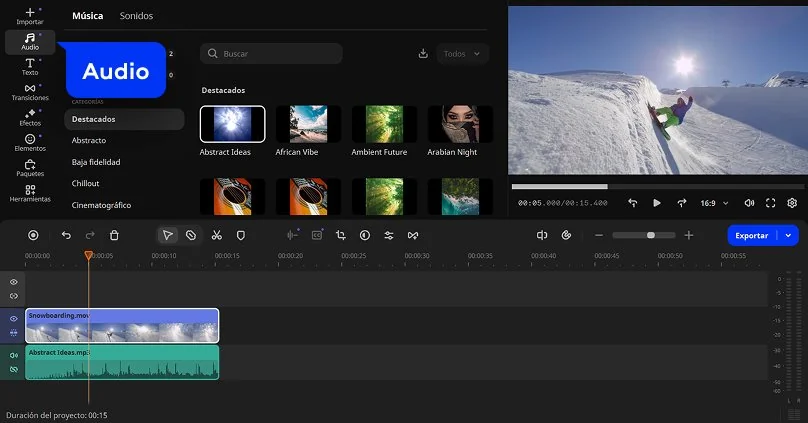Viewport: 808px width, 423px height.
Task: Open the Herramientas panel in sidebar
Action: pos(29,193)
